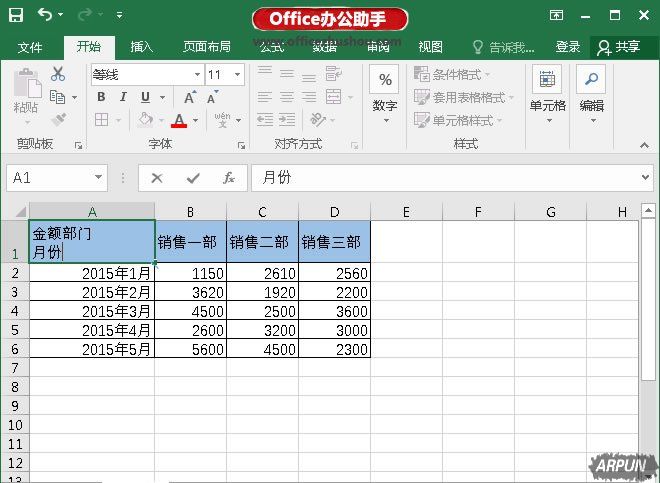This screenshot has height=483, width=660.
Task: Open font color dropdown arrow
Action: coord(196,121)
